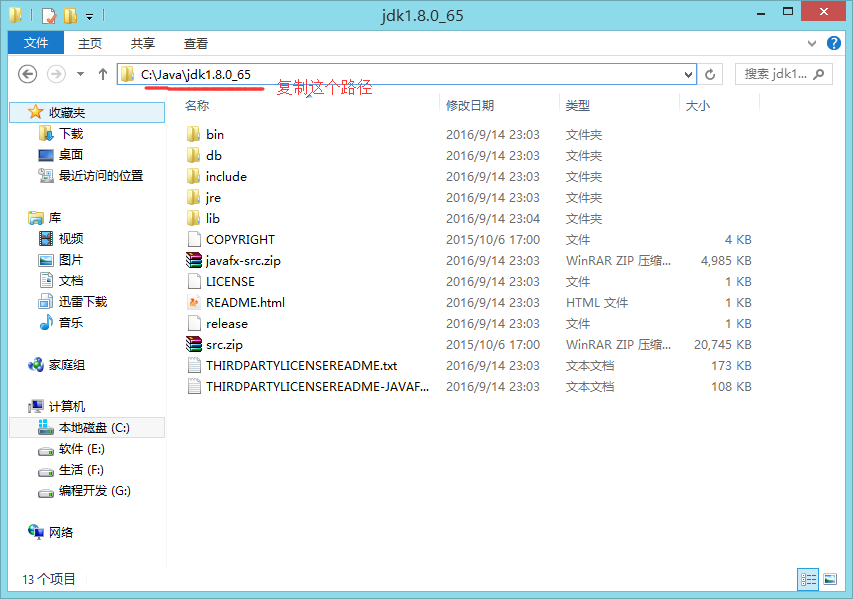Select 收藏夹 in navigation pane
The image size is (853, 599).
[87, 112]
